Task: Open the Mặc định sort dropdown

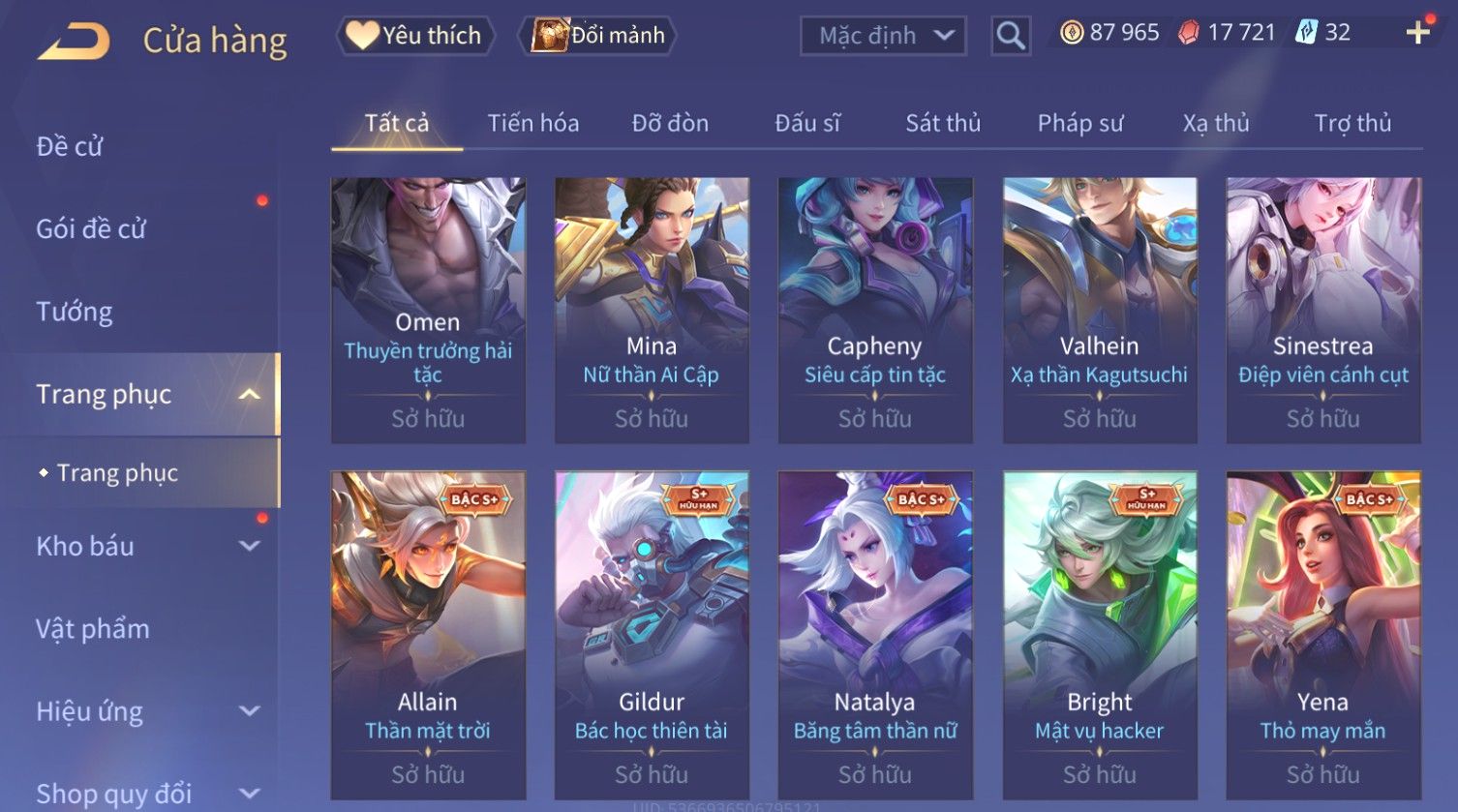Action: point(883,36)
